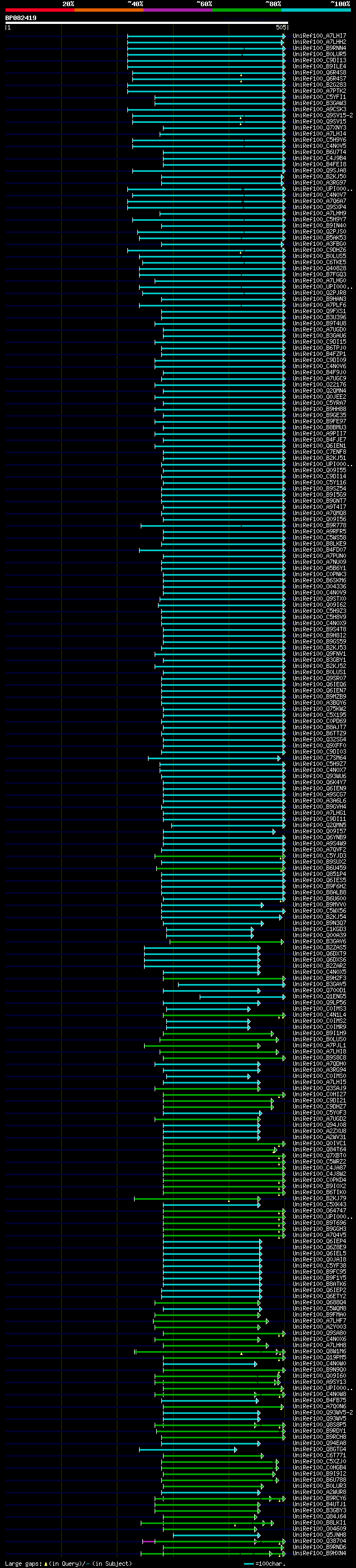Open hit UniRef100_A7LHH2
This screenshot has height=1568, width=356.
pyautogui.click(x=319, y=42)
